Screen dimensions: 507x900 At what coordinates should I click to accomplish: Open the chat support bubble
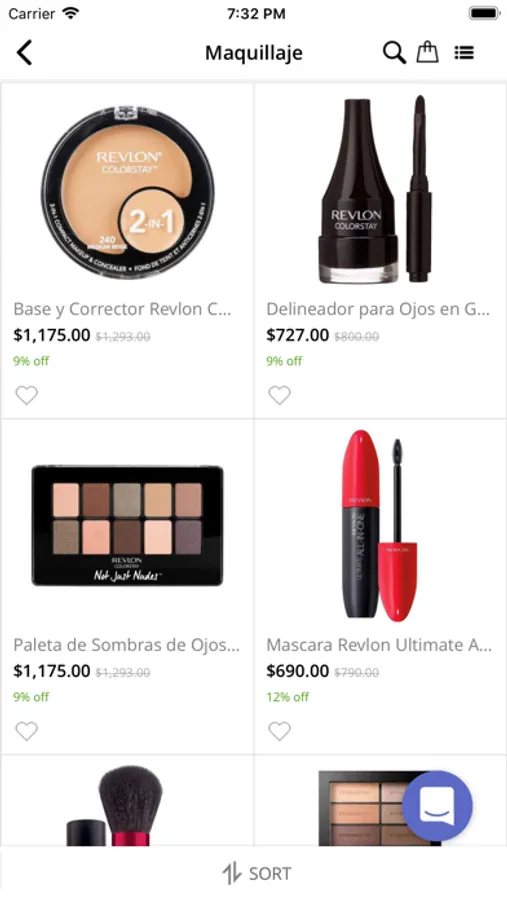pos(437,806)
